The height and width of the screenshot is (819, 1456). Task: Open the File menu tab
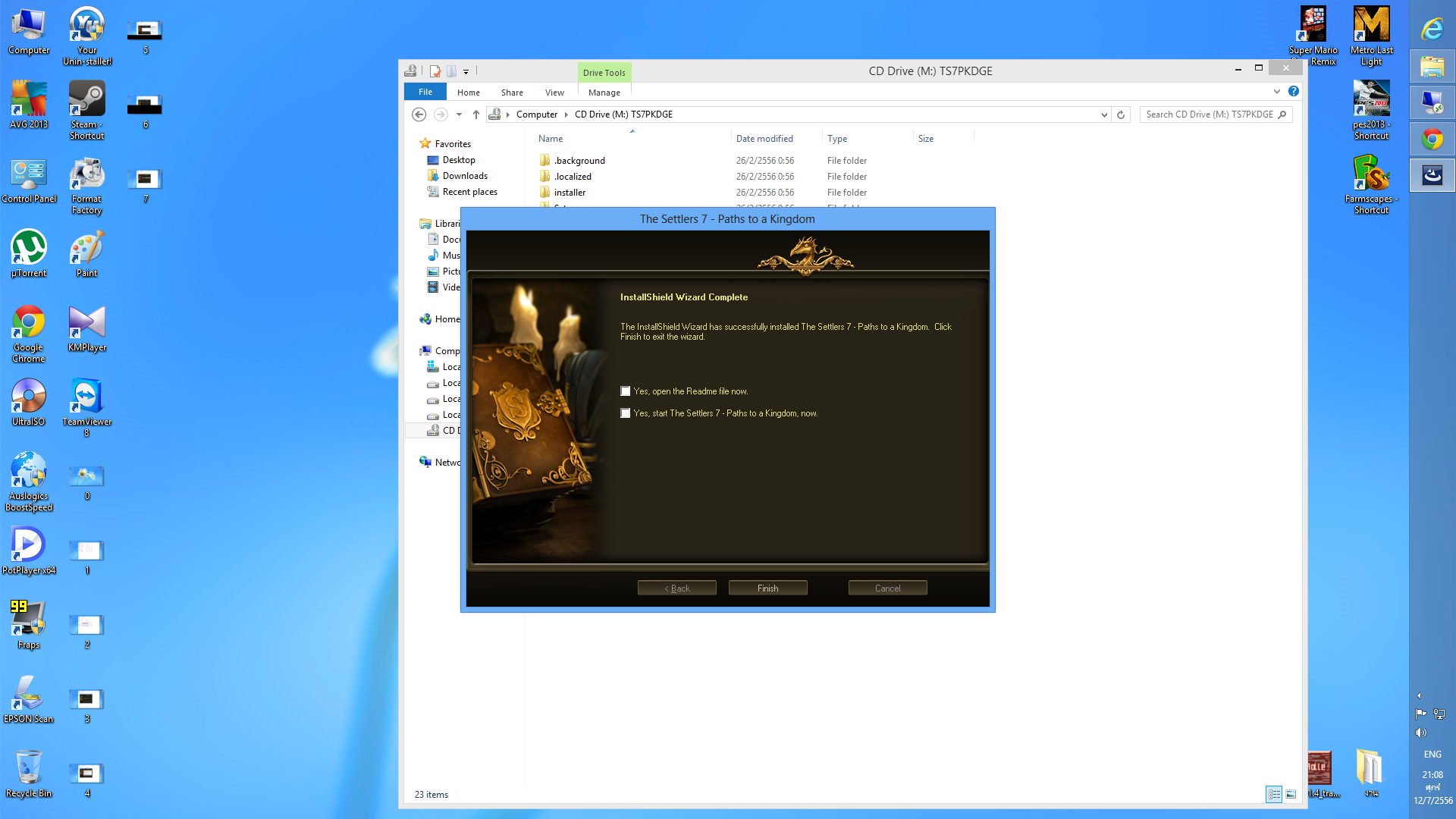425,92
